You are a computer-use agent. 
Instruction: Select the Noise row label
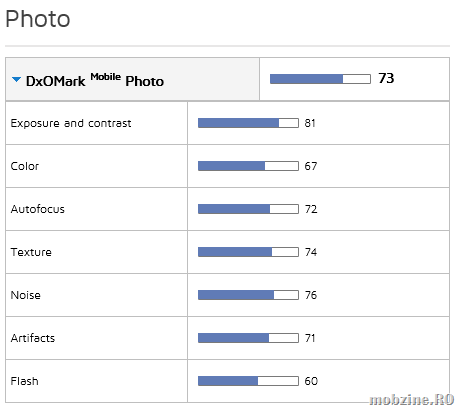26,295
